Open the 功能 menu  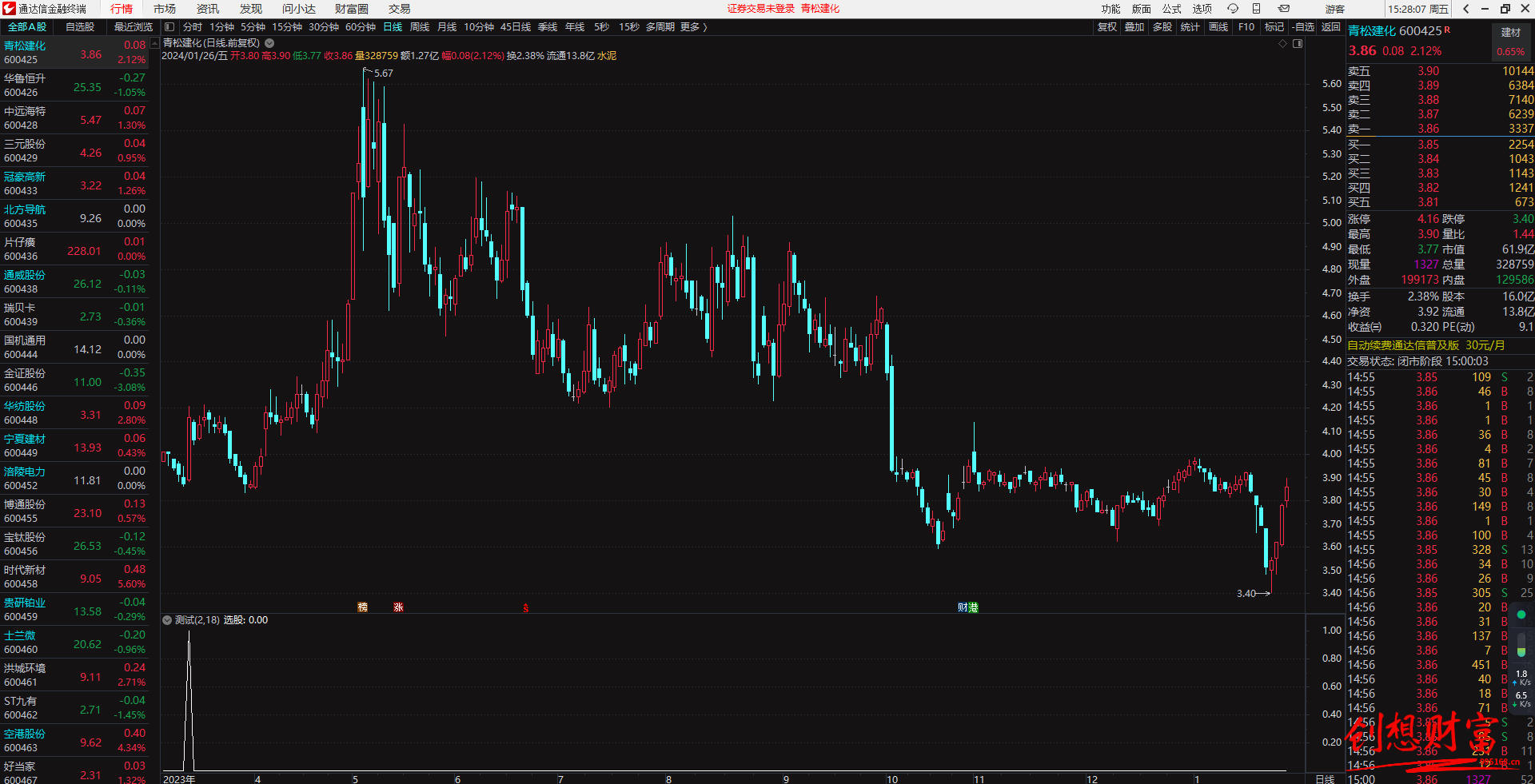pyautogui.click(x=1110, y=9)
